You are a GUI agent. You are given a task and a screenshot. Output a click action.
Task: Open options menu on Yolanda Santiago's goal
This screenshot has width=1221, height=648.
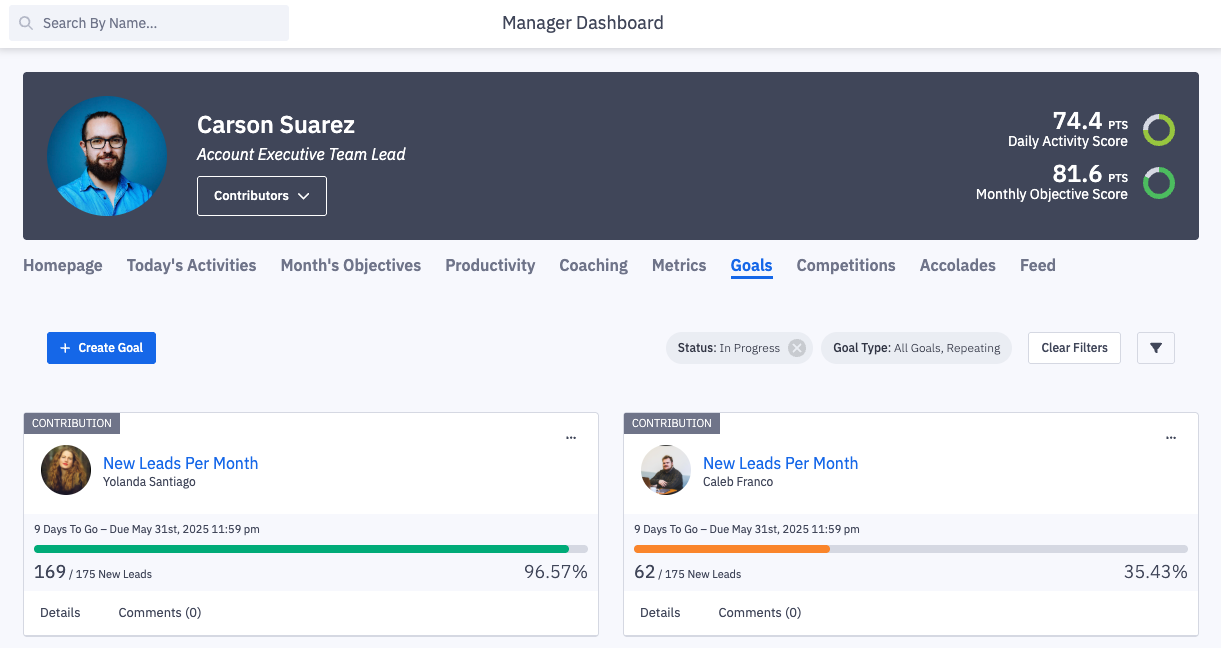[571, 438]
